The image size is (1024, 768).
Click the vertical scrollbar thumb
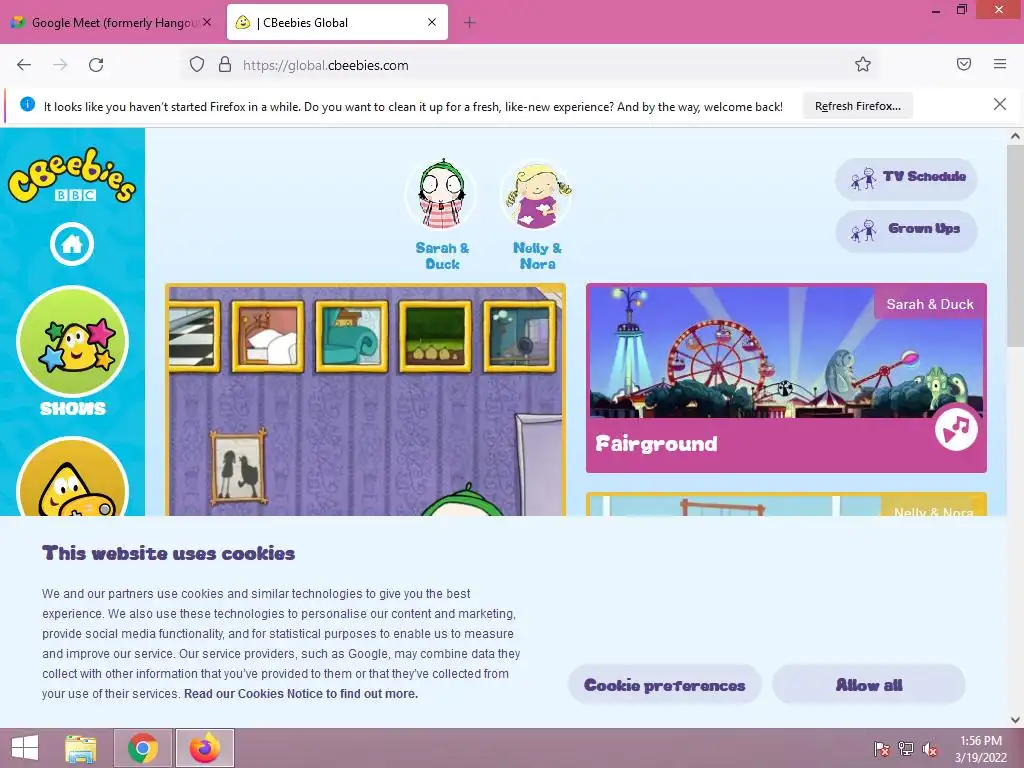point(1015,248)
